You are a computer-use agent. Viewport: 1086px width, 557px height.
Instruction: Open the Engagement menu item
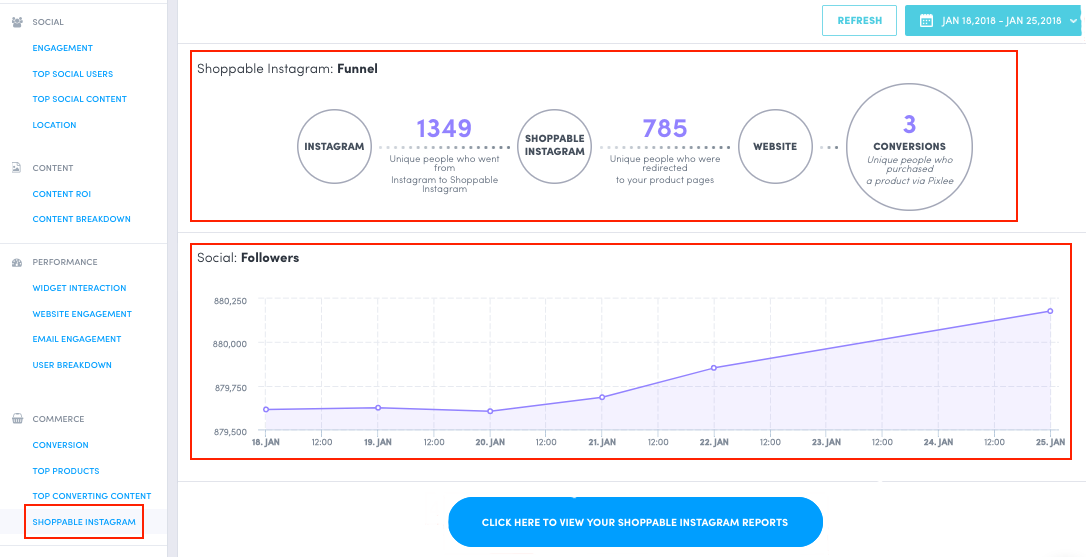(62, 48)
